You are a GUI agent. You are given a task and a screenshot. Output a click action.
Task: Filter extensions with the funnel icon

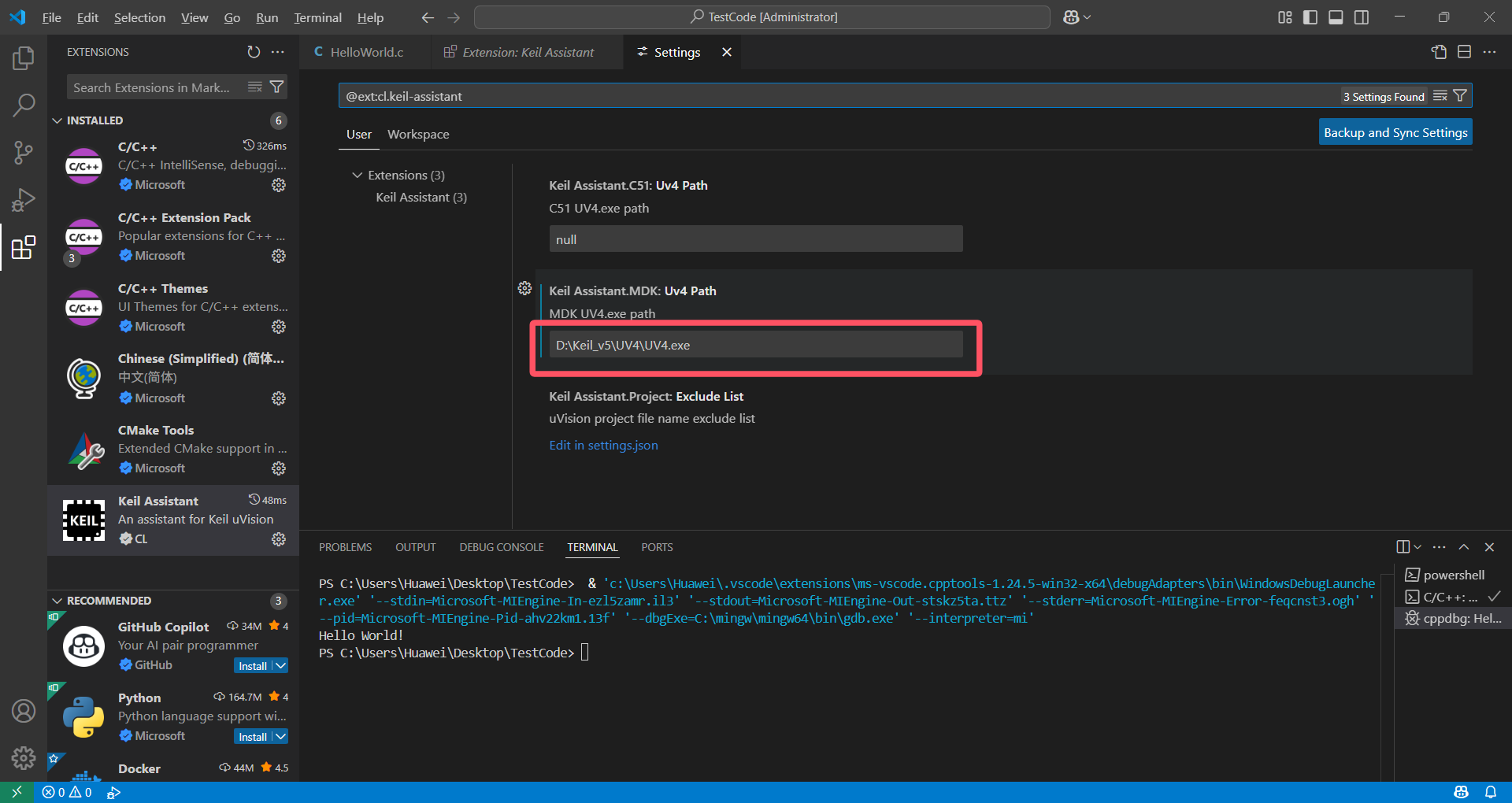click(x=276, y=87)
